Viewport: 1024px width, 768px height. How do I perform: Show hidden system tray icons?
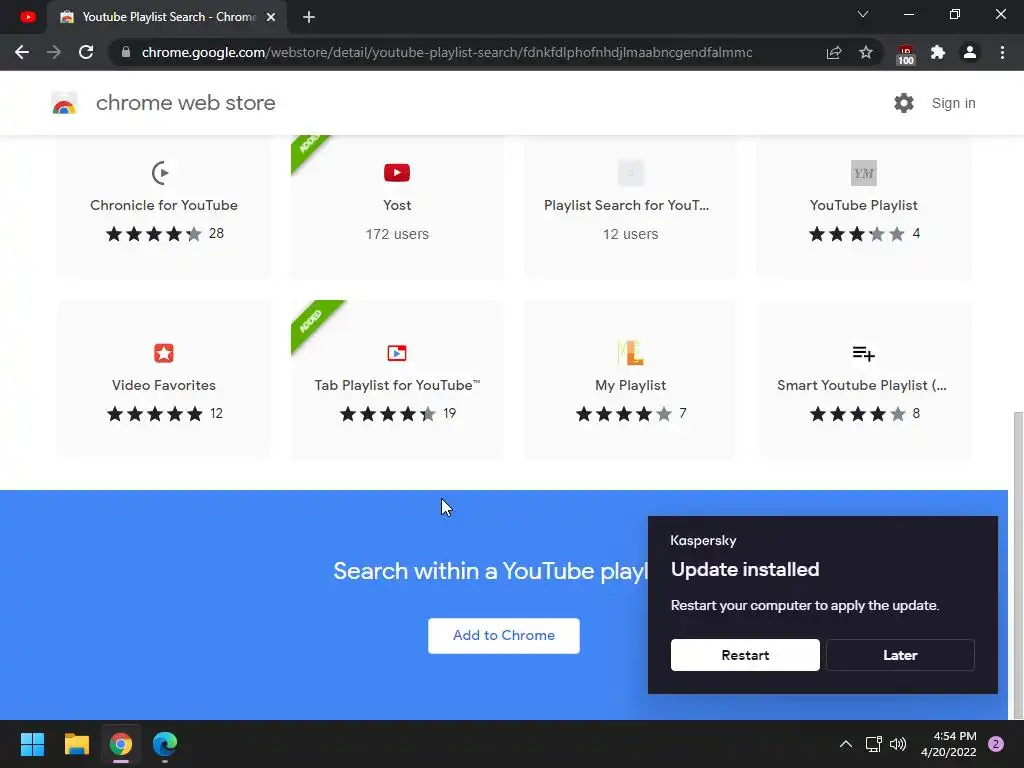tap(846, 744)
